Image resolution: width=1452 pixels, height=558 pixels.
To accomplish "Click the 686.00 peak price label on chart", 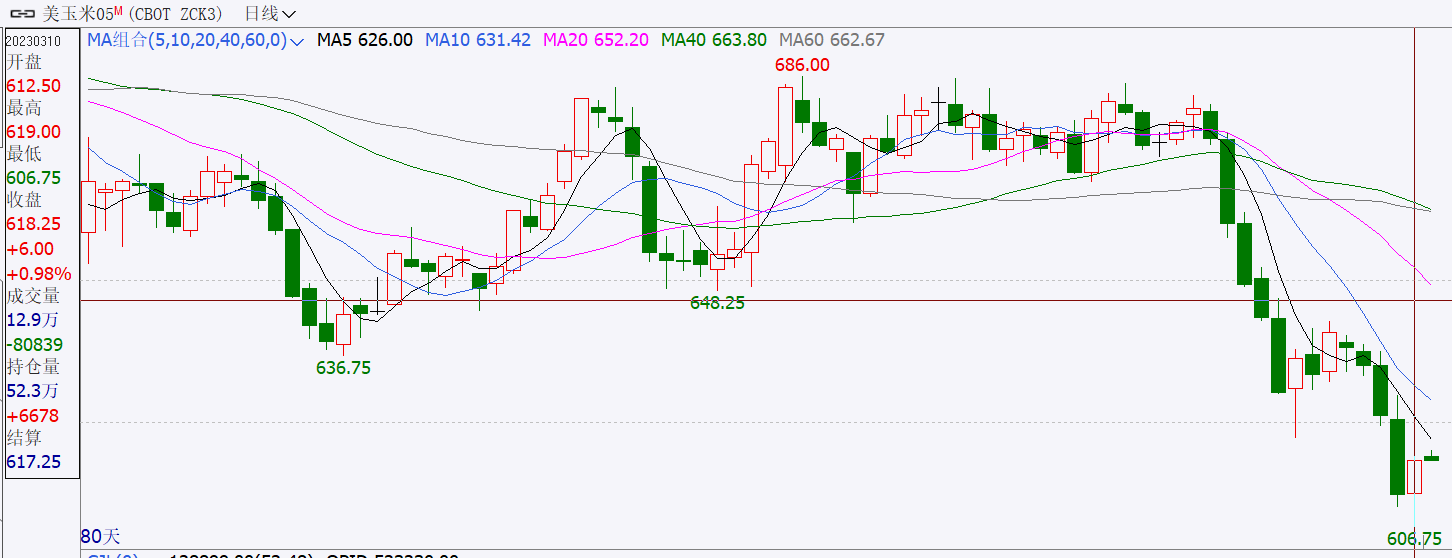I will point(803,64).
